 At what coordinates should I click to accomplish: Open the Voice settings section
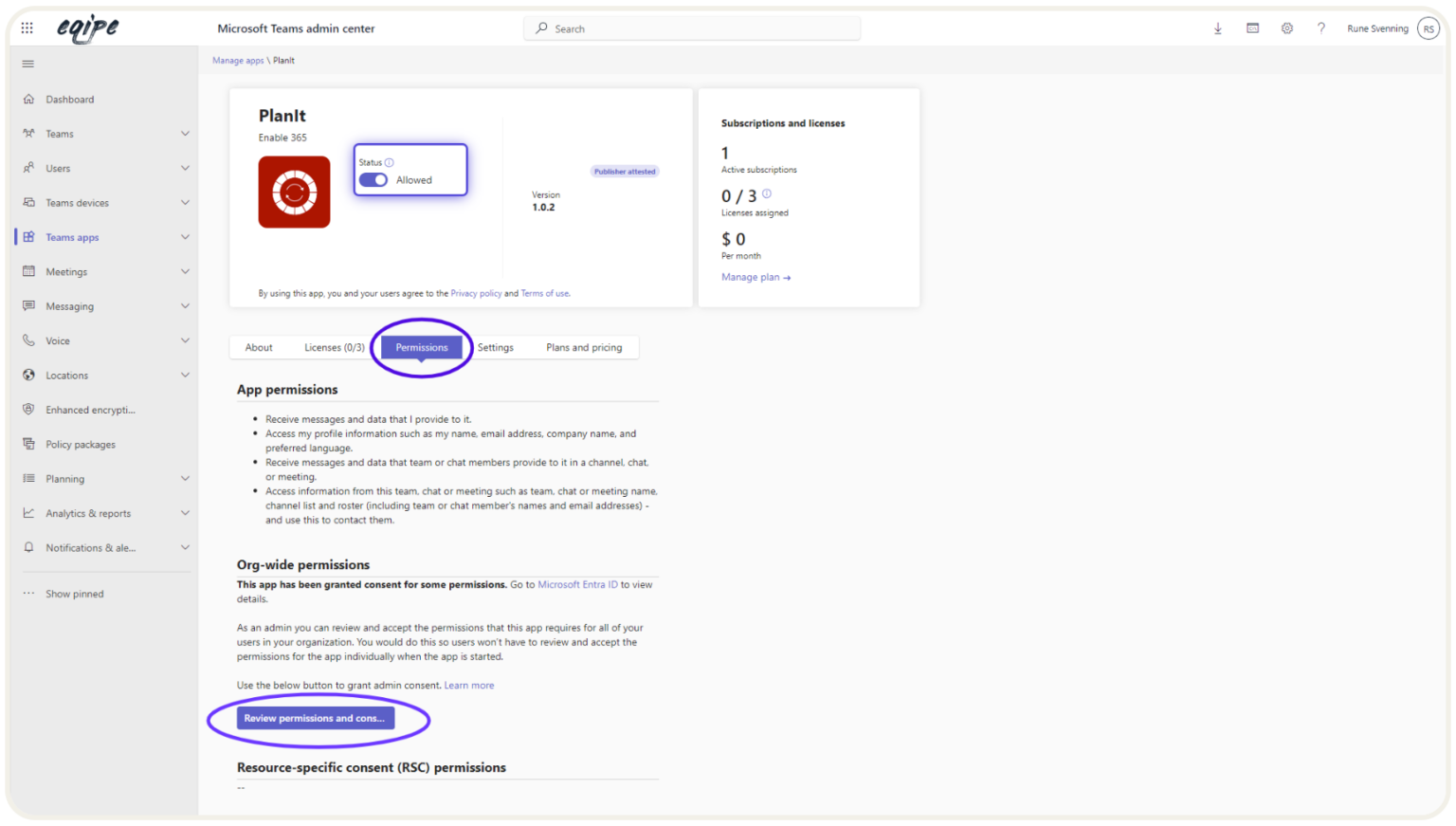(x=57, y=340)
